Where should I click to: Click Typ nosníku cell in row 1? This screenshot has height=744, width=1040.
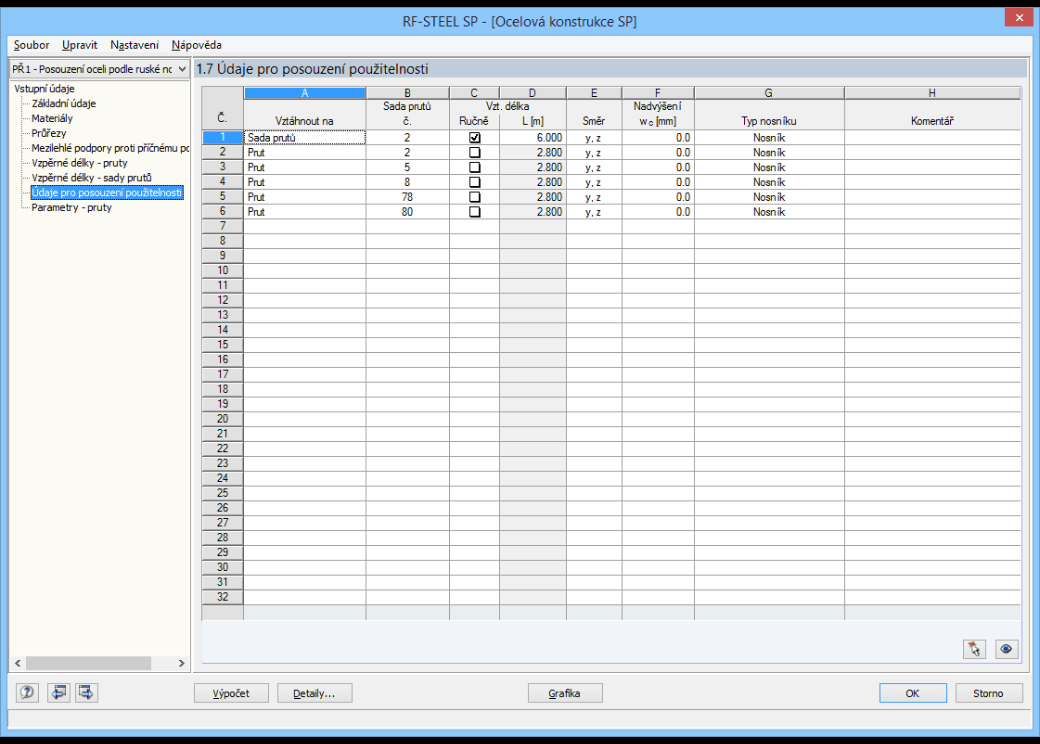point(769,138)
